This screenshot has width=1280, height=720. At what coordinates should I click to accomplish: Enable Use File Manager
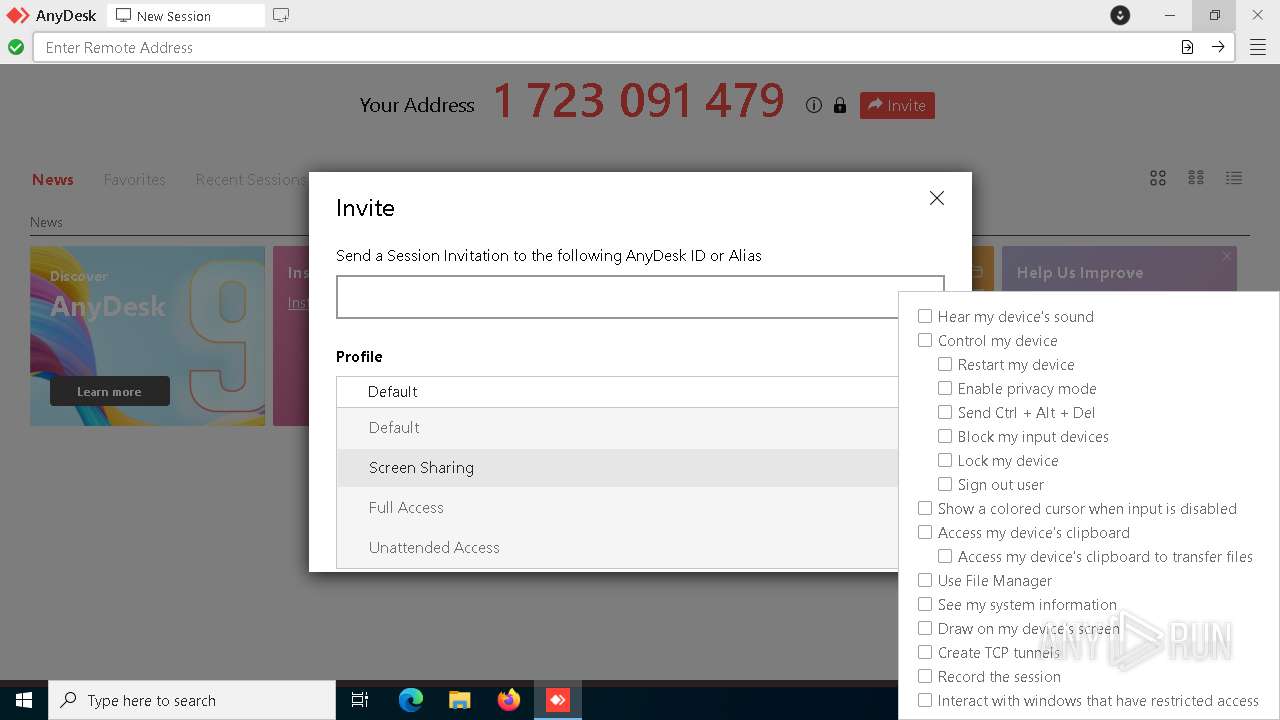925,580
